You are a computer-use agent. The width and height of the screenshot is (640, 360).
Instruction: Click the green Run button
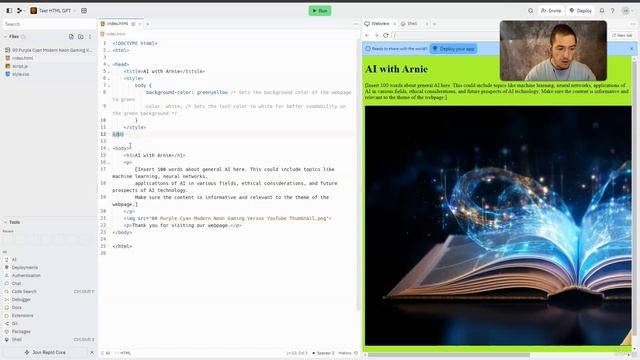pos(320,11)
